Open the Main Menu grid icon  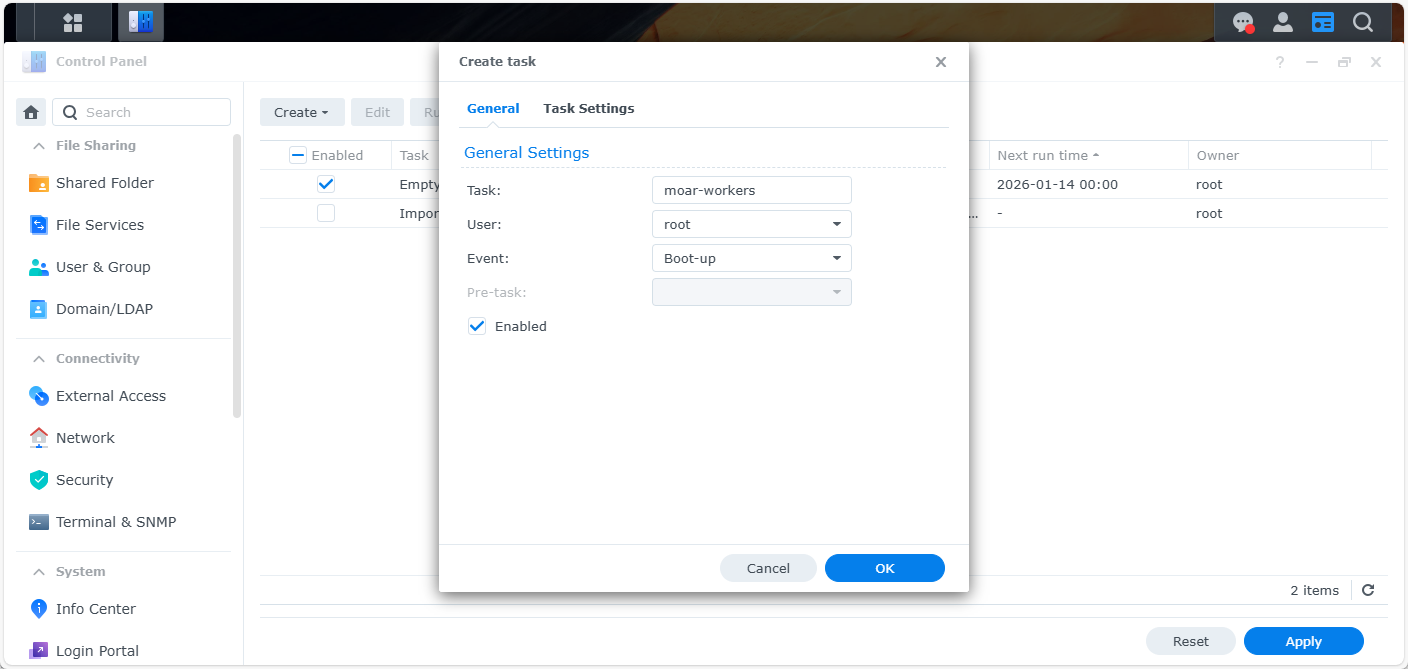[72, 22]
